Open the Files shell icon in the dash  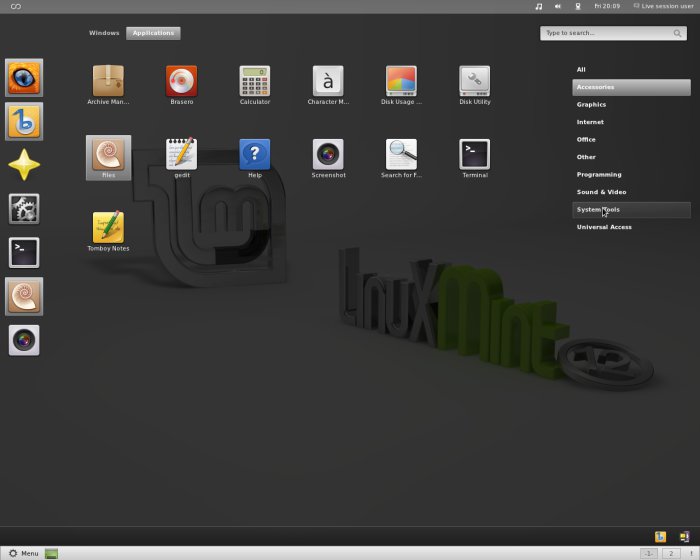[24, 296]
